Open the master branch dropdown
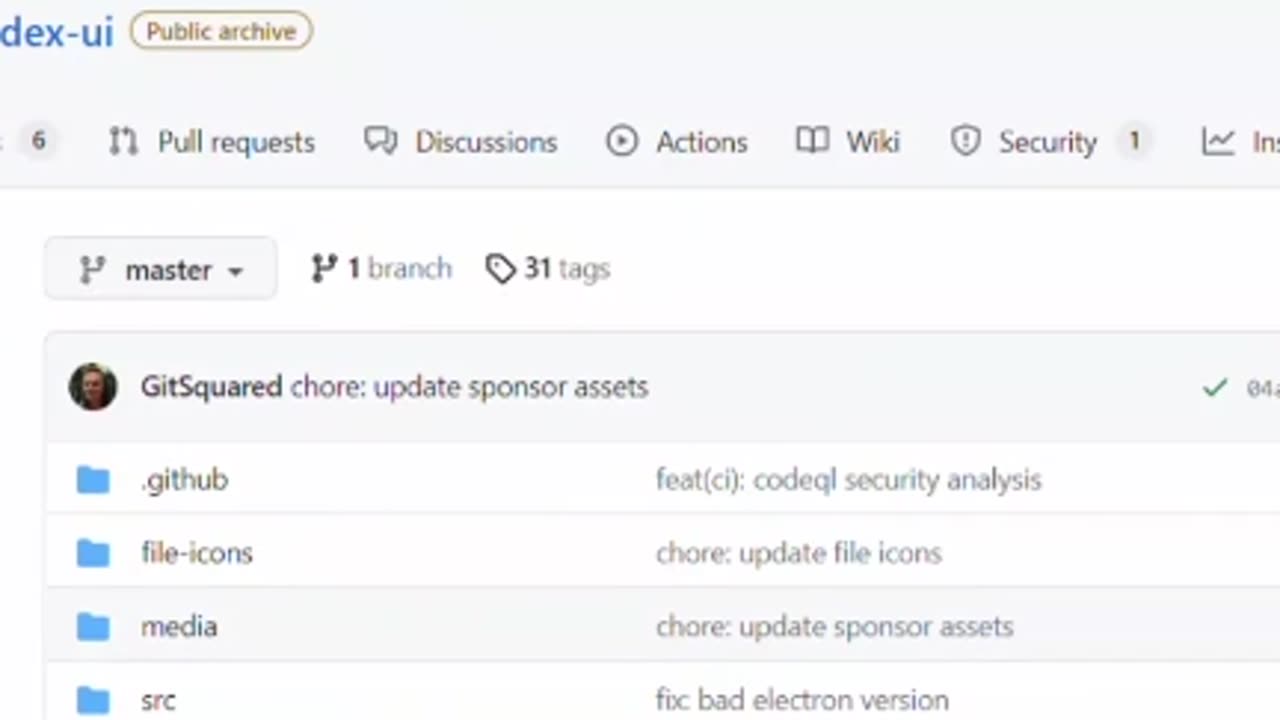1280x720 pixels. [160, 270]
